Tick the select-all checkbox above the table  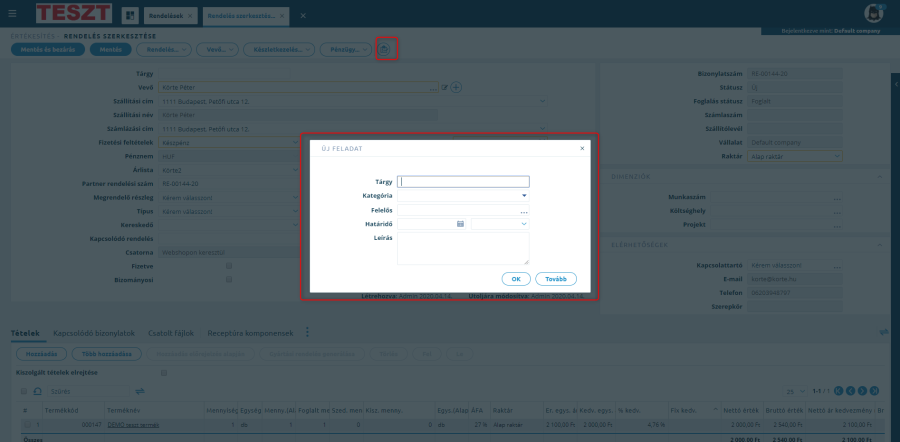pyautogui.click(x=24, y=391)
